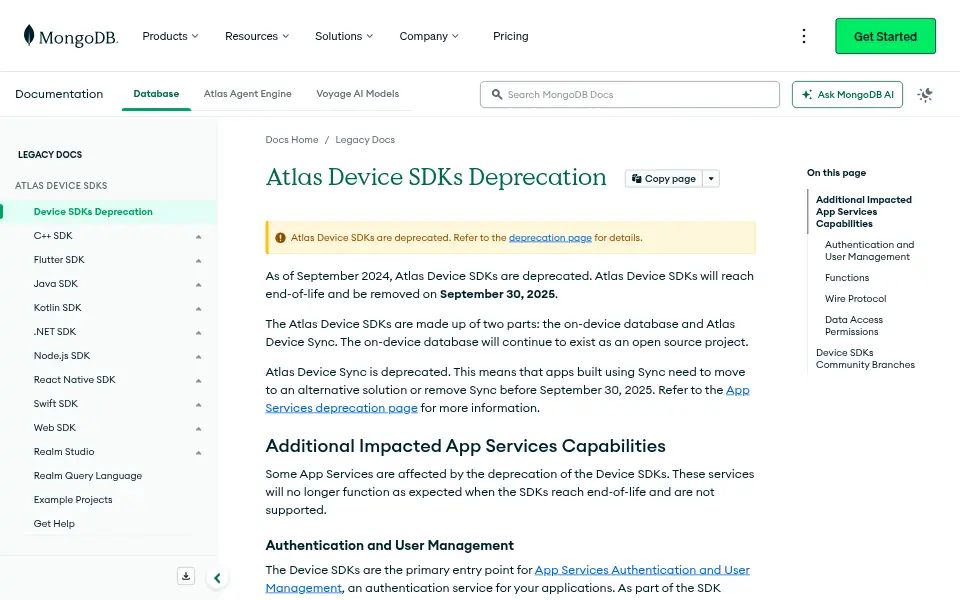Expand the Kotlin SDK section arrow

click(198, 308)
